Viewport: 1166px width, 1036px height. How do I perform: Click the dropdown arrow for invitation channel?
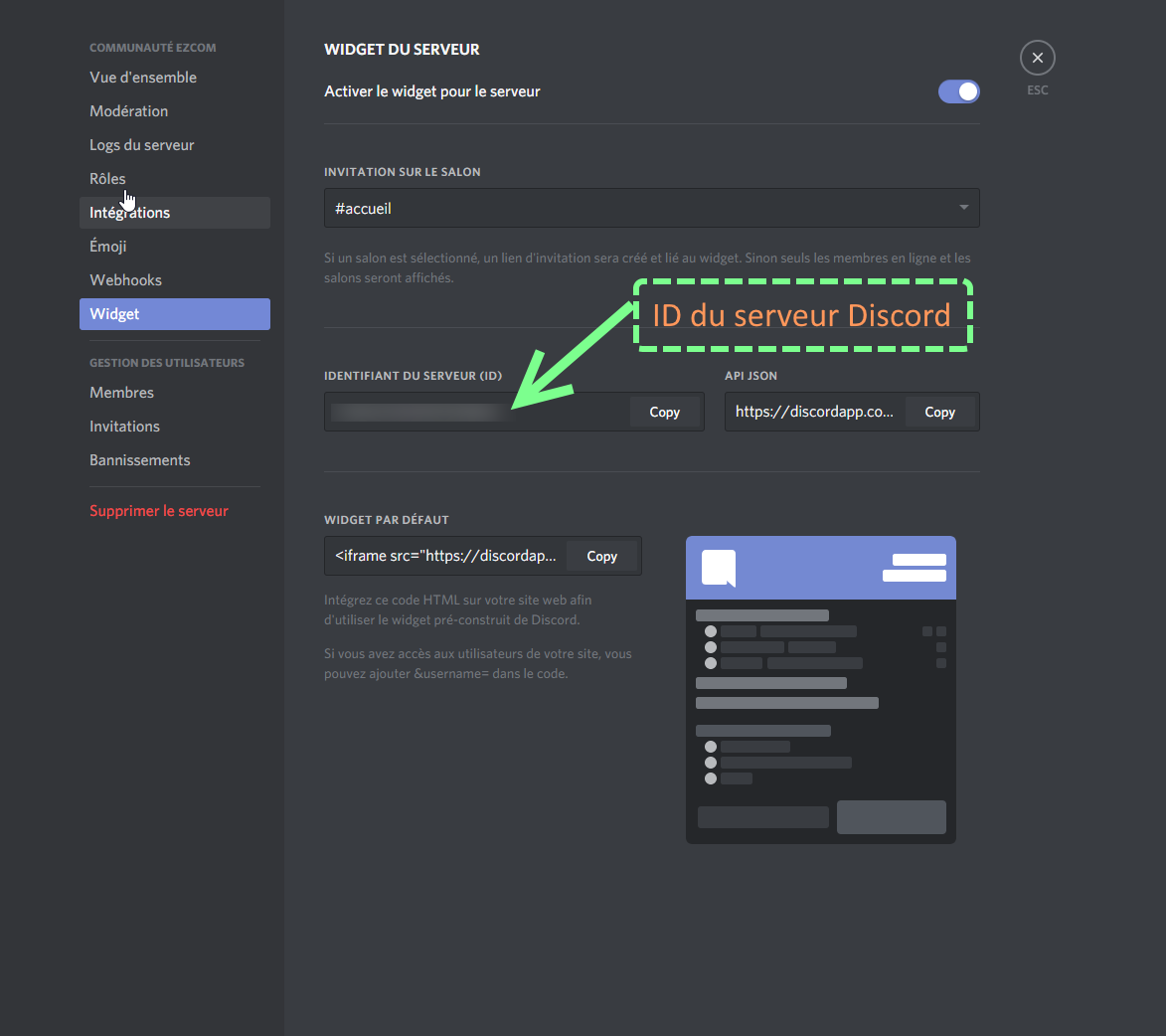pyautogui.click(x=963, y=208)
